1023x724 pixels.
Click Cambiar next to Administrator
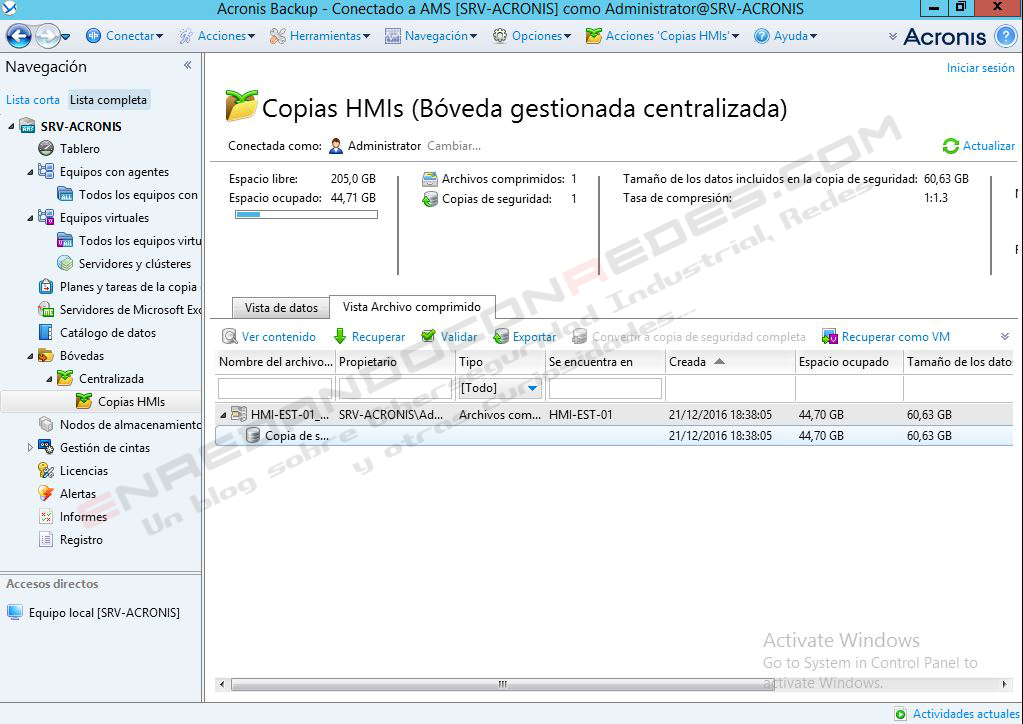click(x=453, y=146)
